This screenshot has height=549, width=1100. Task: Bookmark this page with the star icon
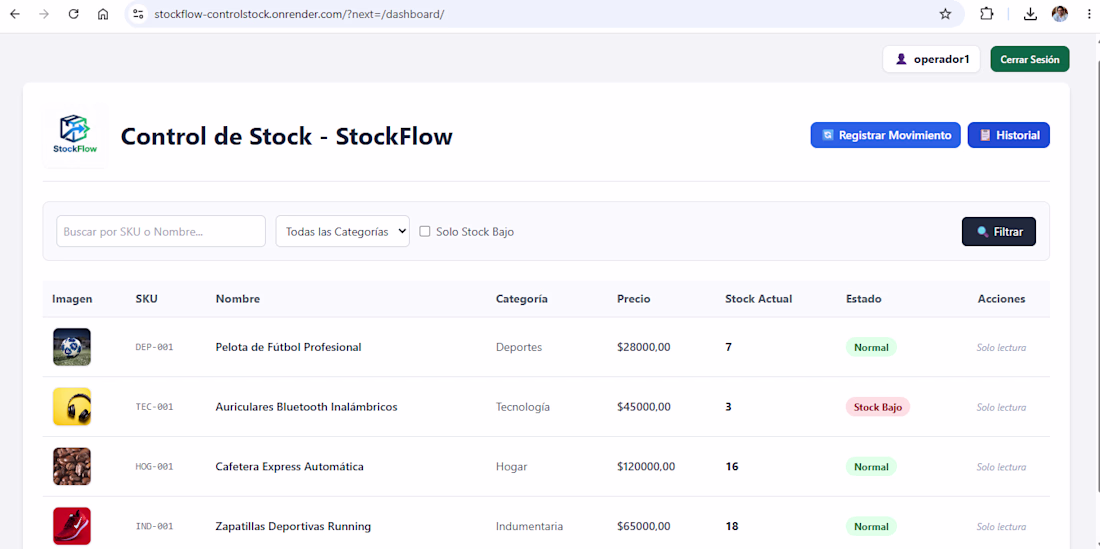[945, 14]
